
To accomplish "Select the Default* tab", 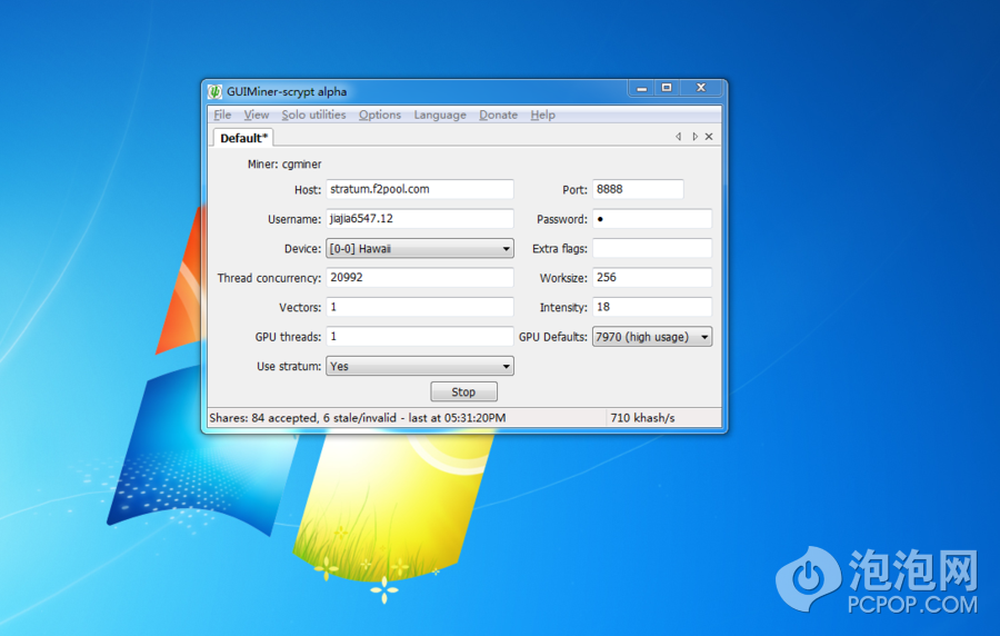I will click(244, 138).
